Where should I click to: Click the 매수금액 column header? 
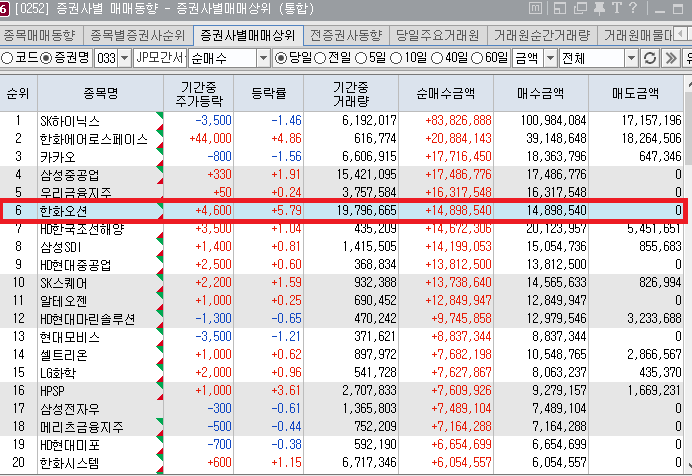point(541,93)
